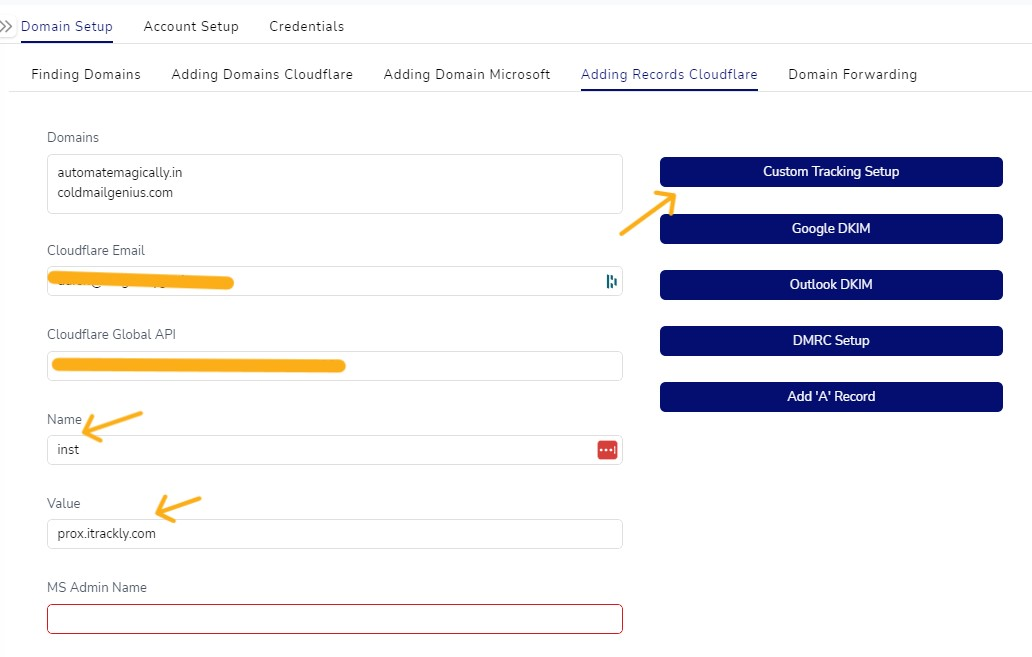Screen dimensions: 1032x657
Task: Click the red autofill icon in Name field
Action: tap(607, 450)
